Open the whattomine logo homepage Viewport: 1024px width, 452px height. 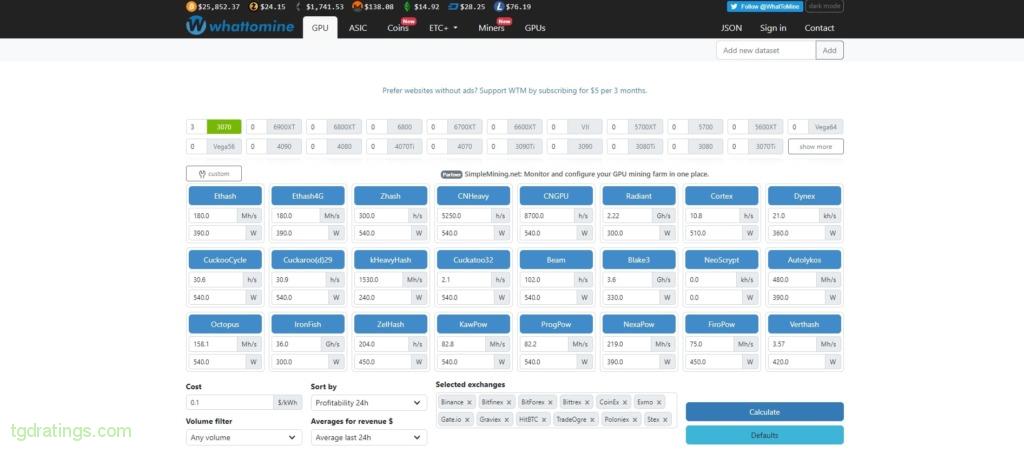click(240, 27)
